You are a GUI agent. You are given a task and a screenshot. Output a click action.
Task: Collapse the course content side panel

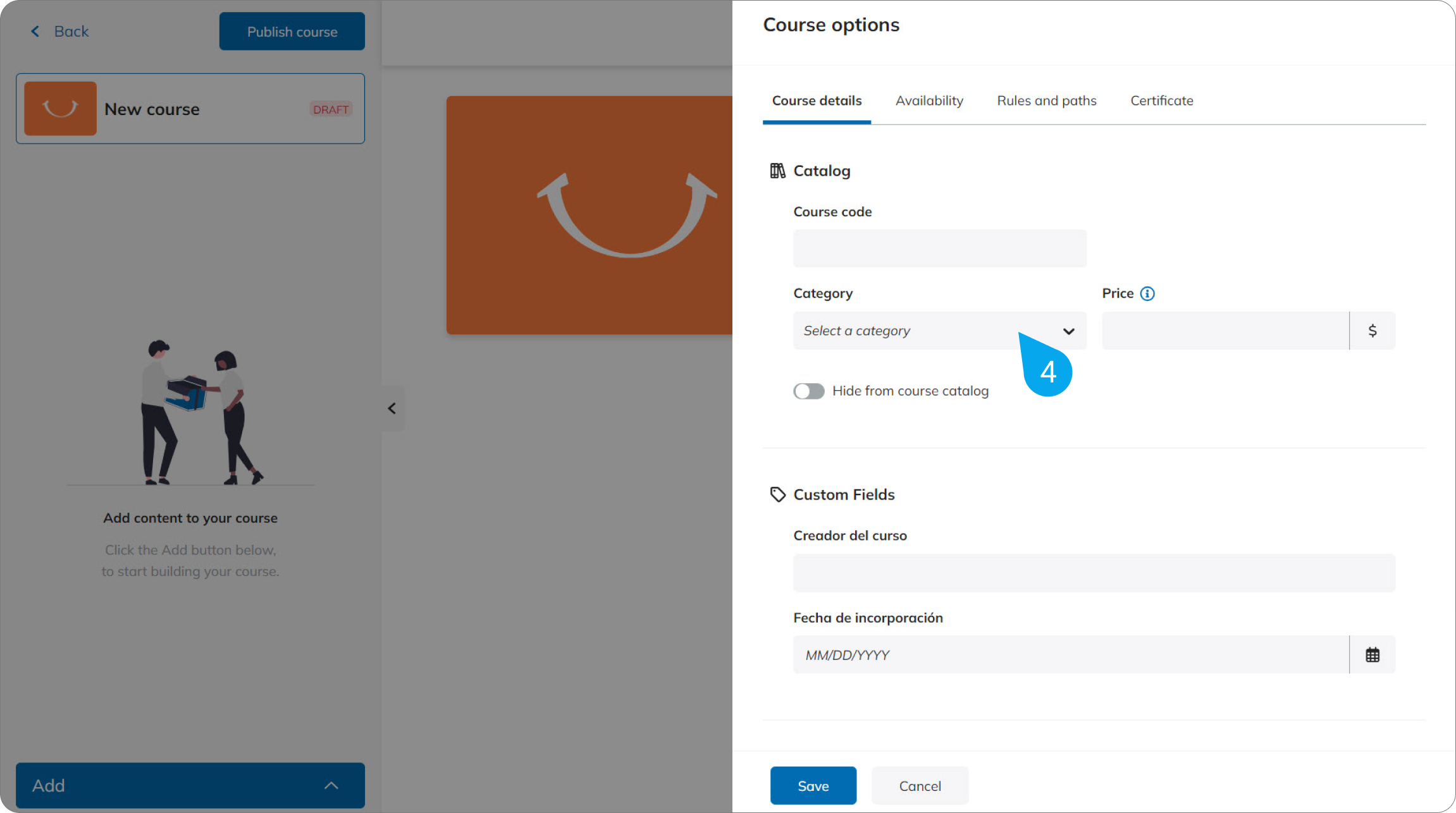(x=392, y=408)
